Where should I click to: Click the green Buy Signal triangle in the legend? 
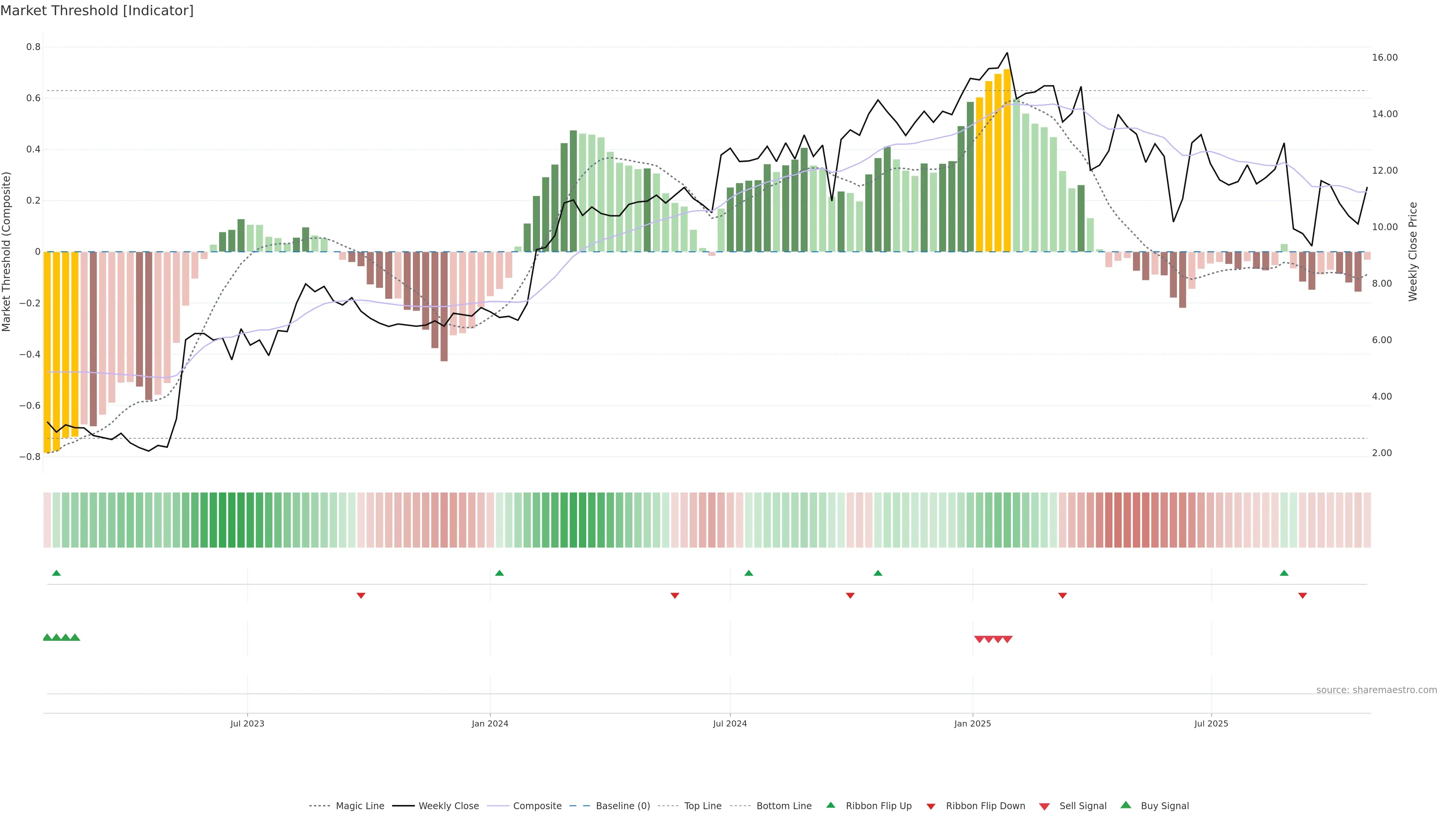click(x=1125, y=805)
